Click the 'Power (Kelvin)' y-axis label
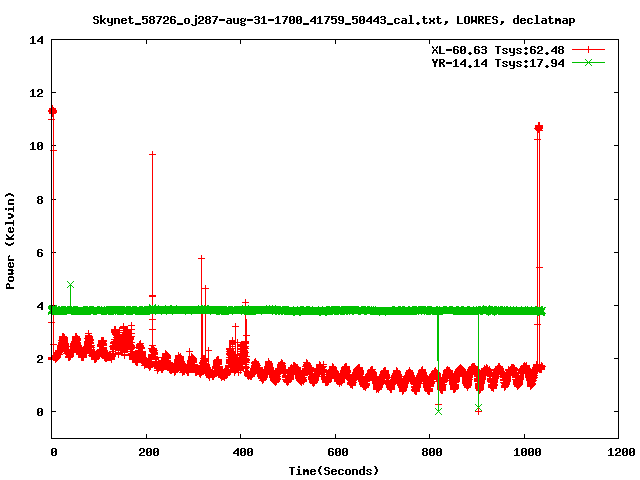Viewport: 640px width, 480px height. click(10, 241)
